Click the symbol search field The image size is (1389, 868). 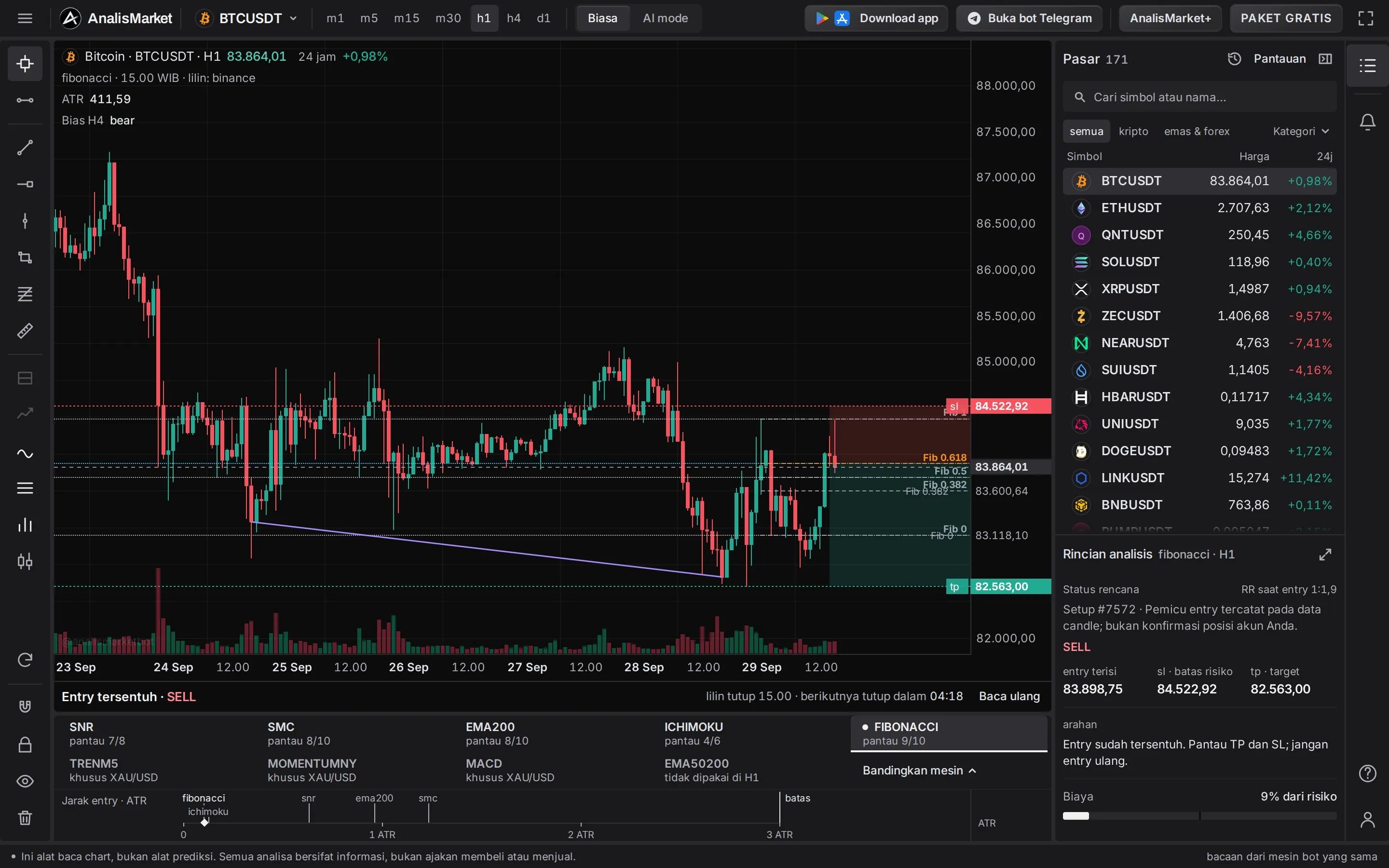tap(1199, 97)
